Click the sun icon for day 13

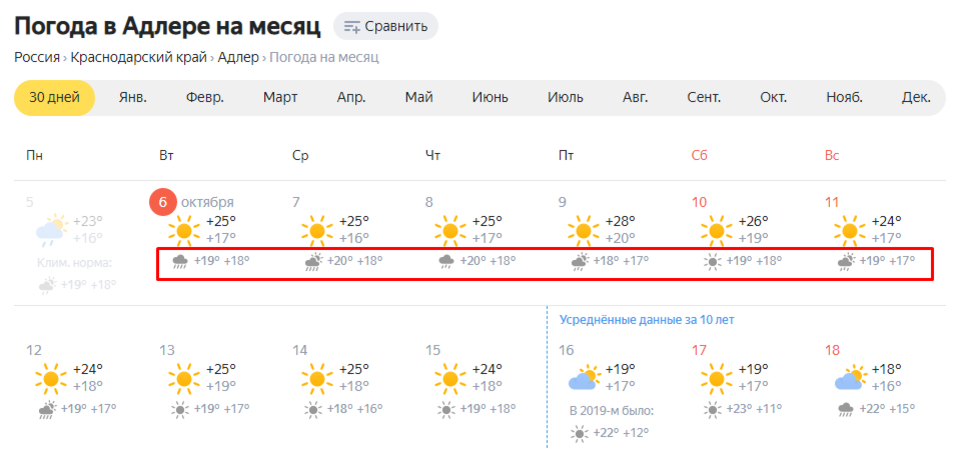pyautogui.click(x=184, y=378)
